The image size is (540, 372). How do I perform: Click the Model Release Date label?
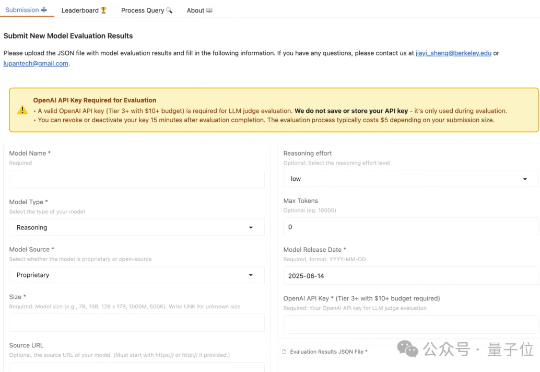click(314, 249)
